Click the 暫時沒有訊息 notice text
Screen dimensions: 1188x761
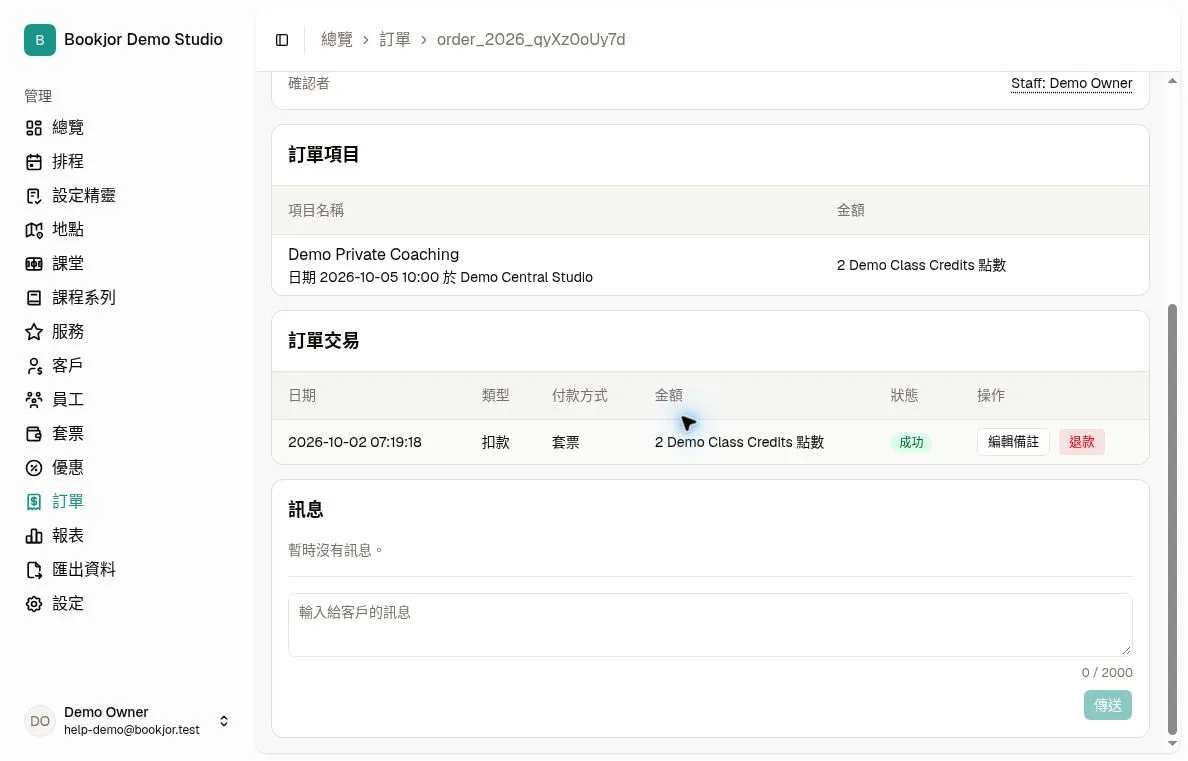(x=336, y=550)
